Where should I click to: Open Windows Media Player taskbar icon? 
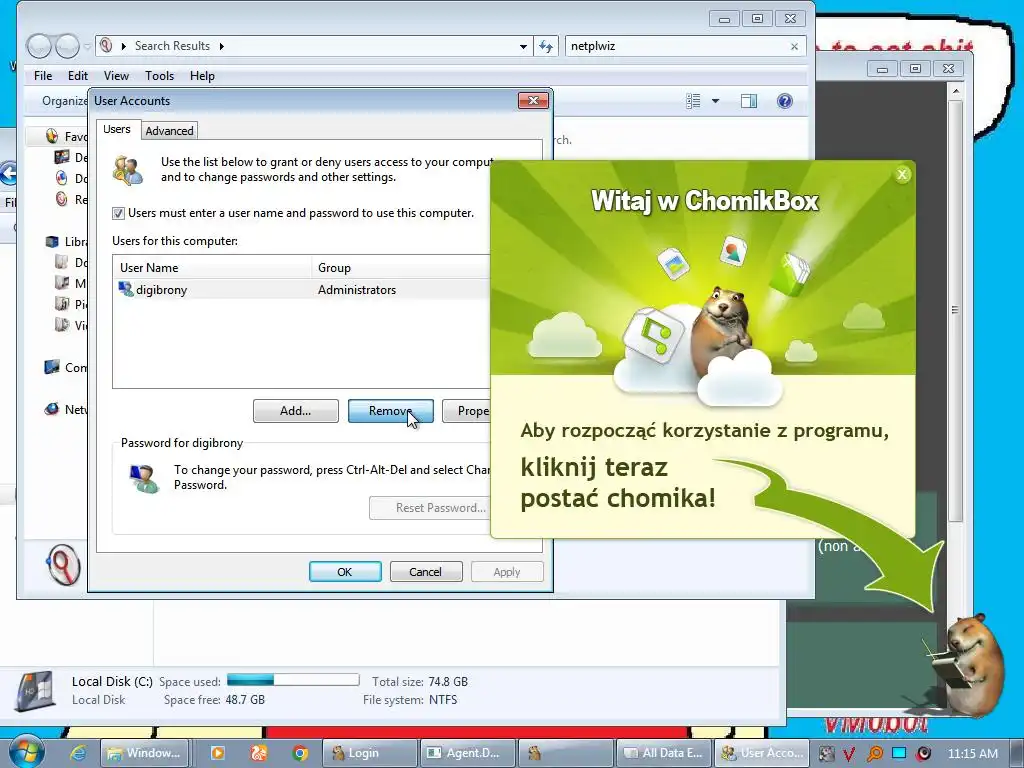pyautogui.click(x=217, y=753)
